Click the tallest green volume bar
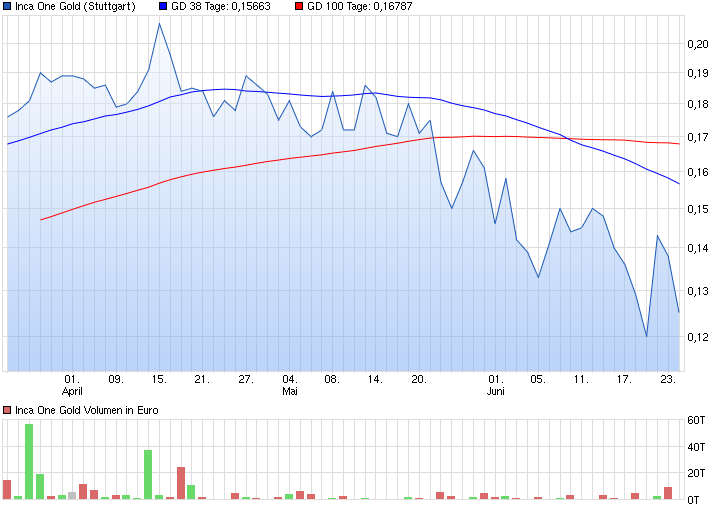Viewport: 726px width, 508px height. 29,462
